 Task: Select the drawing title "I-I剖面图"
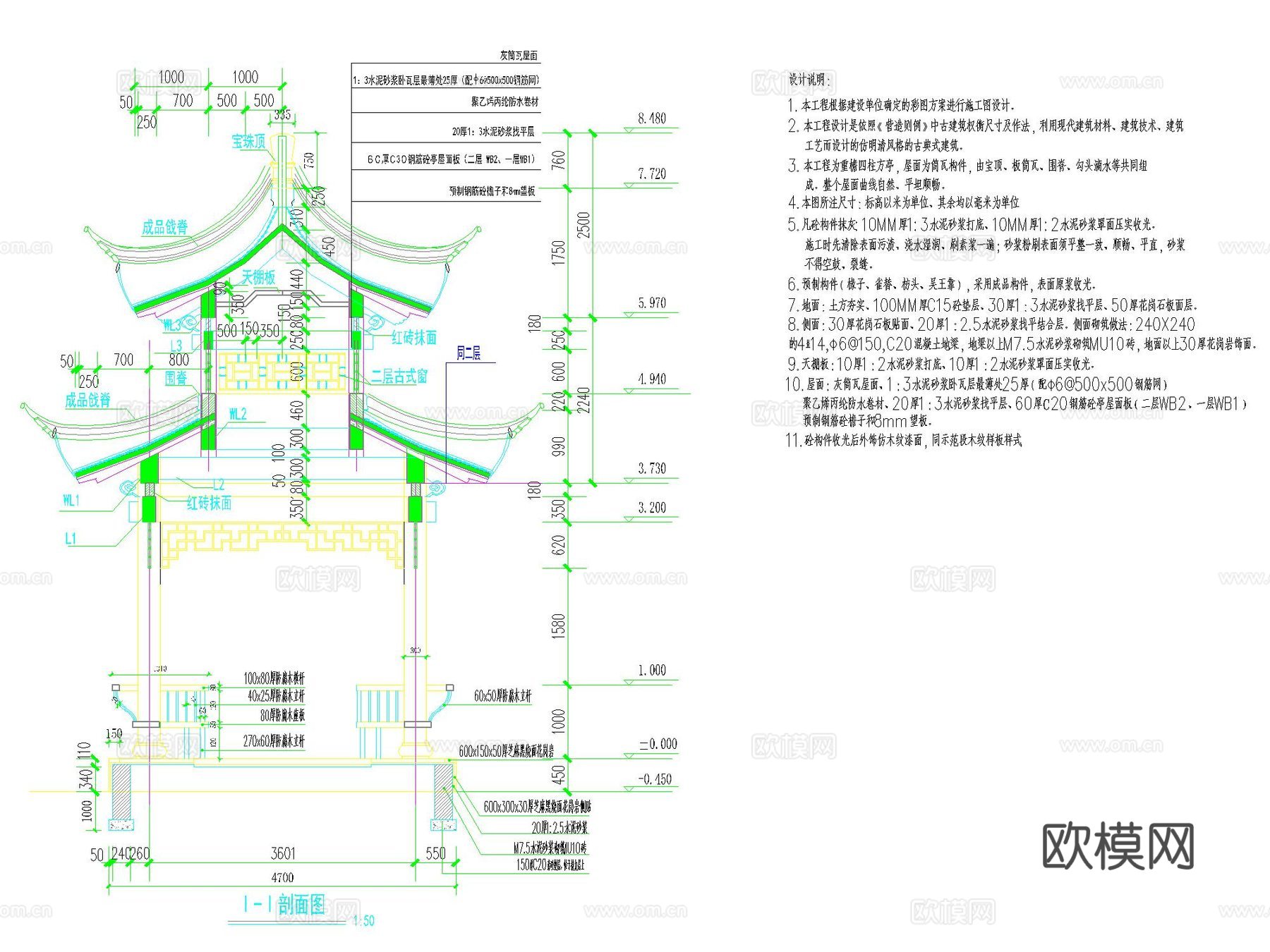[x=284, y=904]
